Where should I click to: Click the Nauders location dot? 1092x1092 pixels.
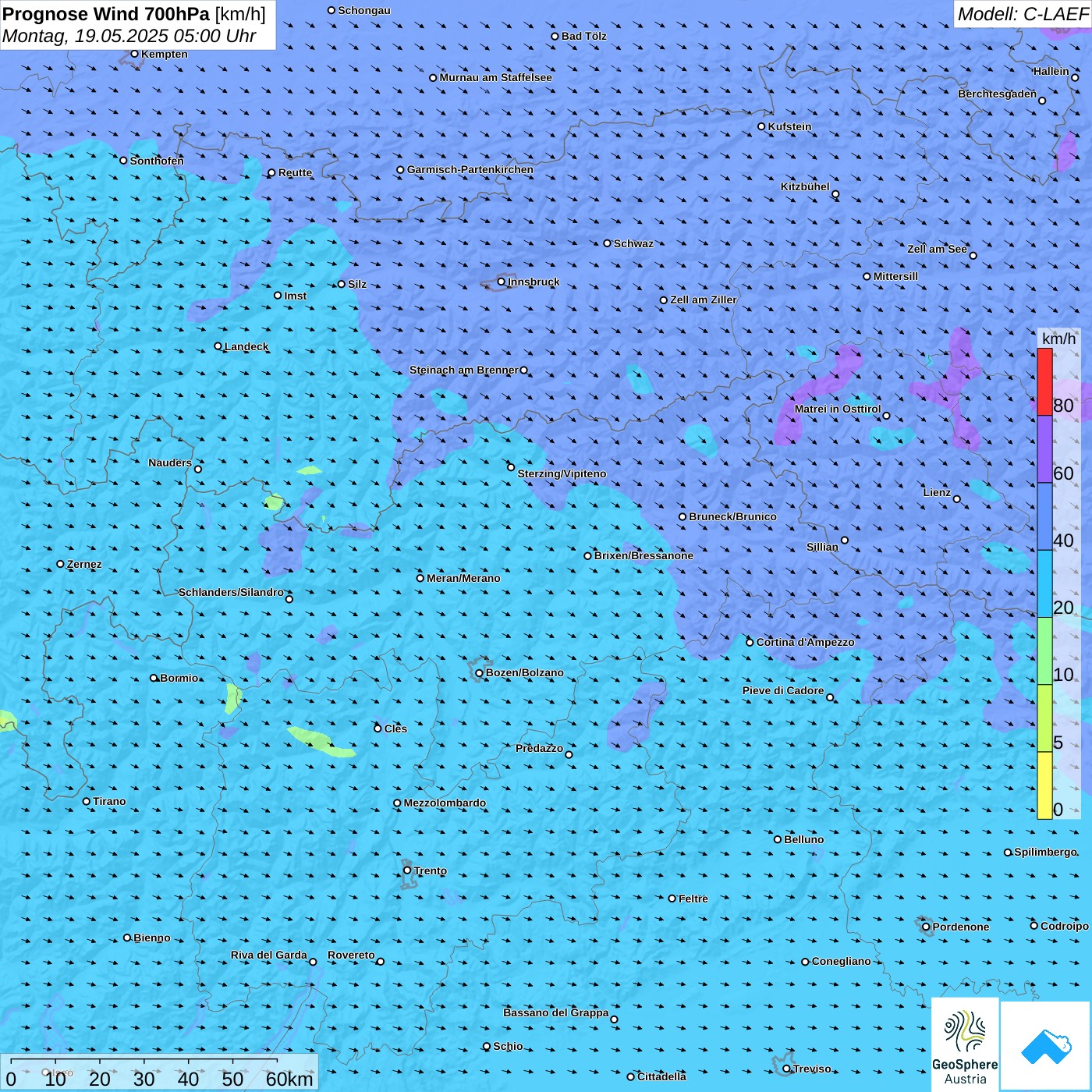(x=198, y=469)
